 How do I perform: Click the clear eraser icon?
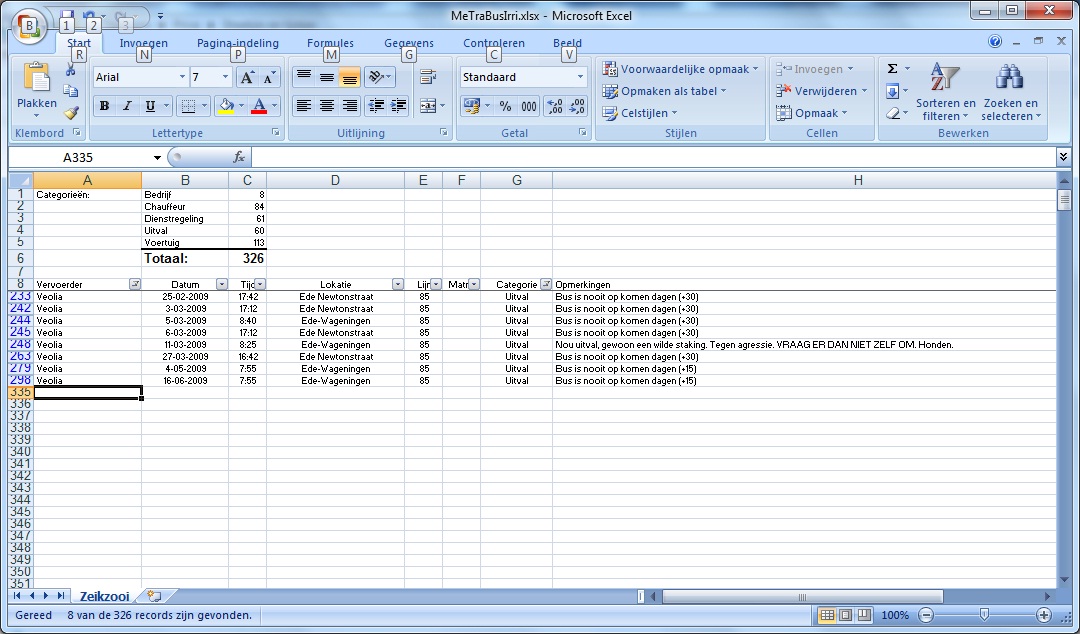(x=892, y=113)
